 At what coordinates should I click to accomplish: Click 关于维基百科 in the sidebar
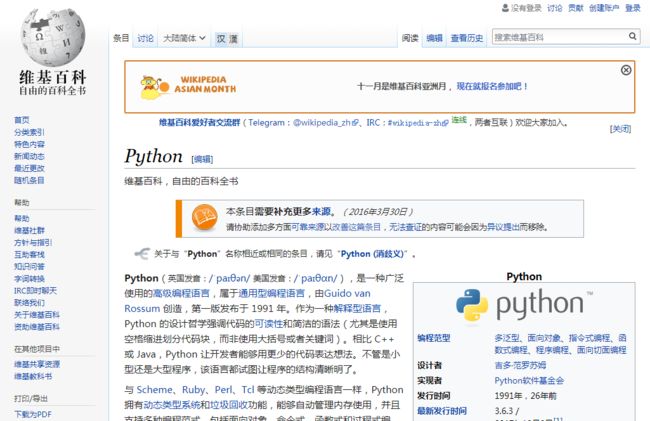click(x=37, y=315)
